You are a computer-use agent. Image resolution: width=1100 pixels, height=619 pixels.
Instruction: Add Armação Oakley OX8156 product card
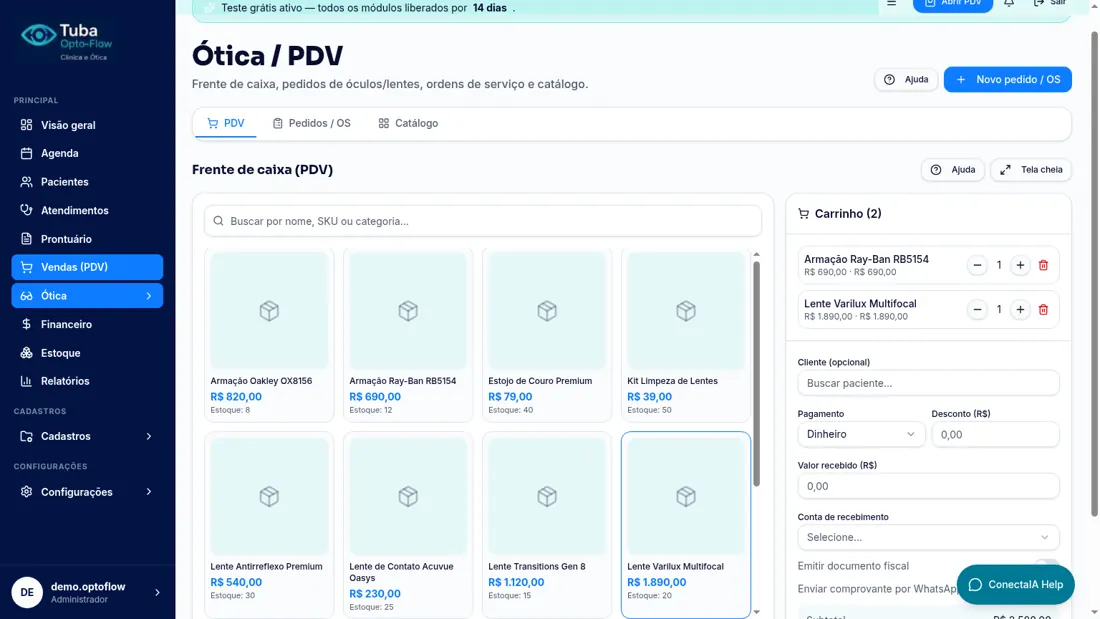(x=269, y=335)
